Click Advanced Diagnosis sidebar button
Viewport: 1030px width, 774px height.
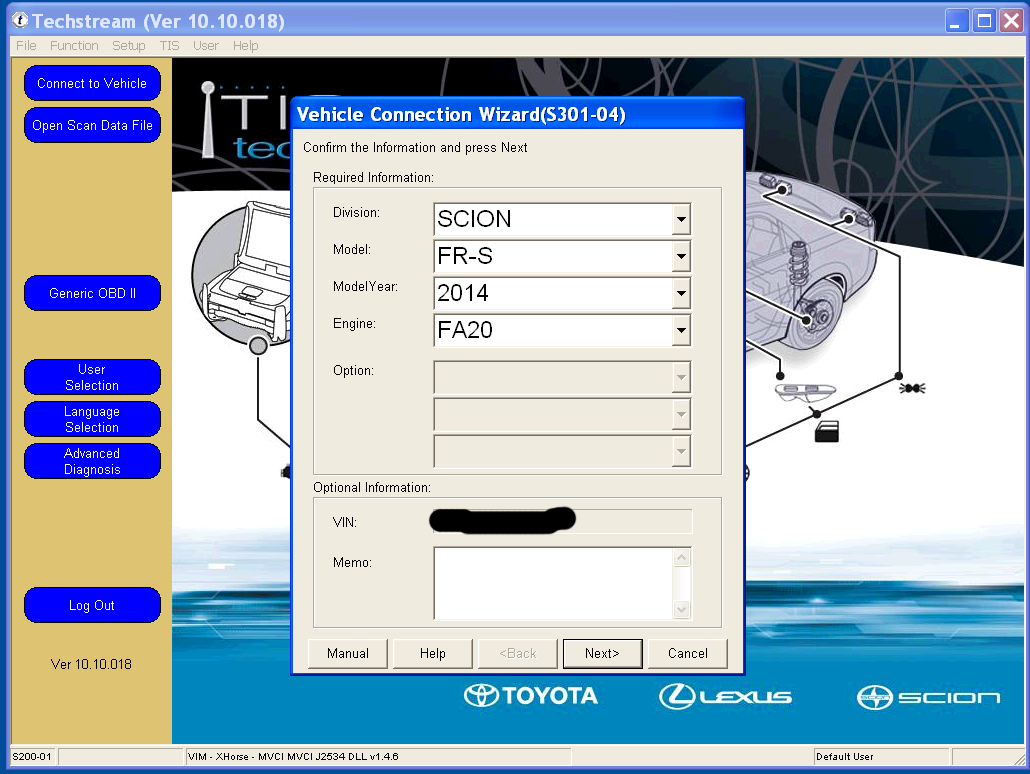(92, 461)
